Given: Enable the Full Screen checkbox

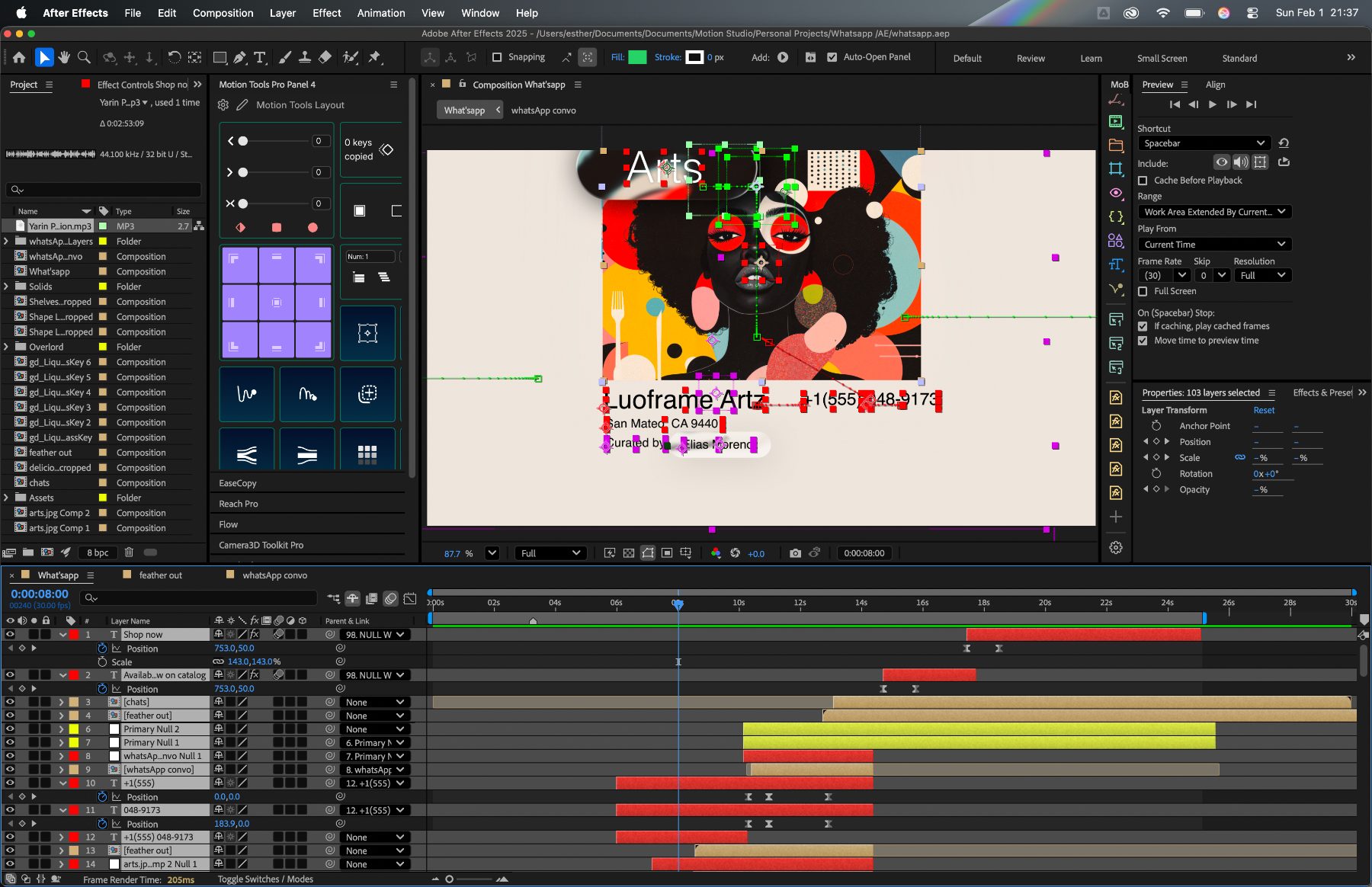Looking at the screenshot, I should 1143,291.
